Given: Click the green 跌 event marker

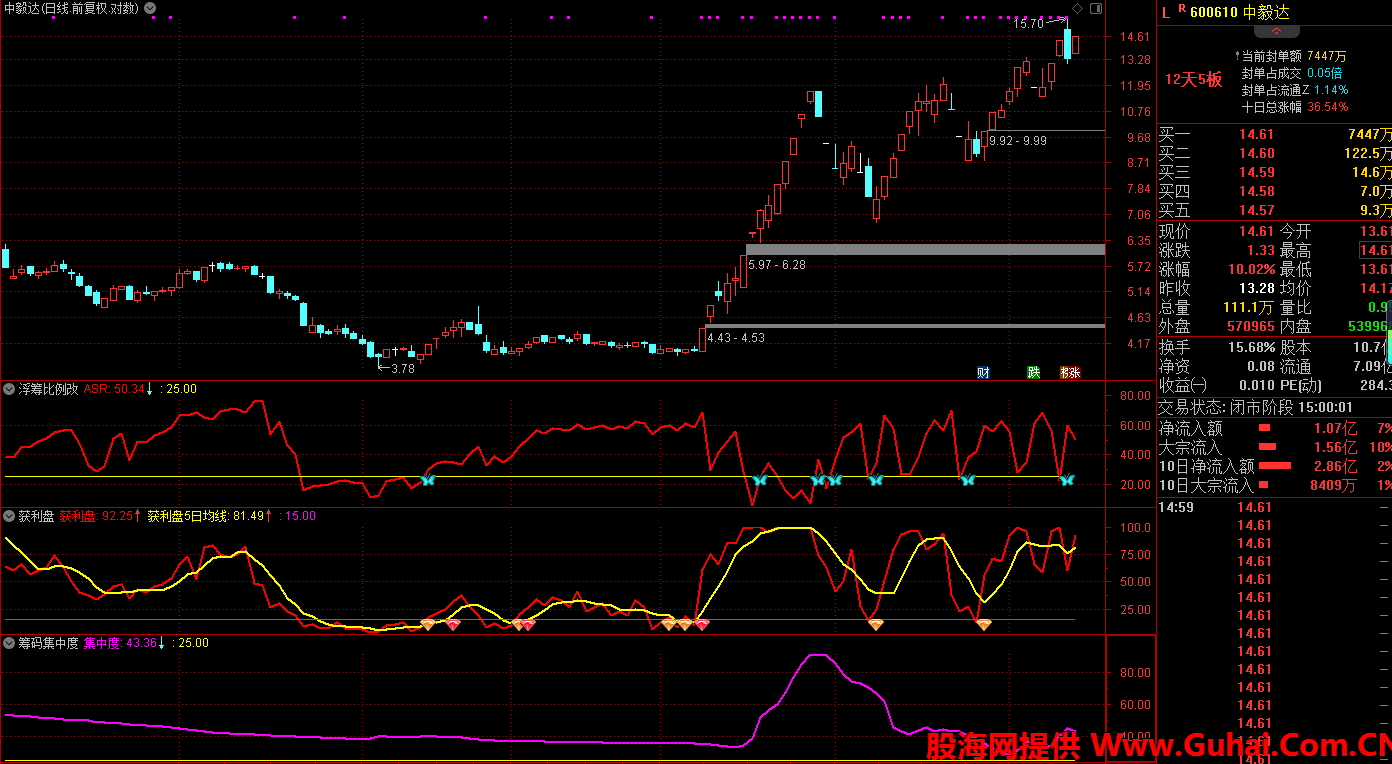Looking at the screenshot, I should coord(1033,372).
